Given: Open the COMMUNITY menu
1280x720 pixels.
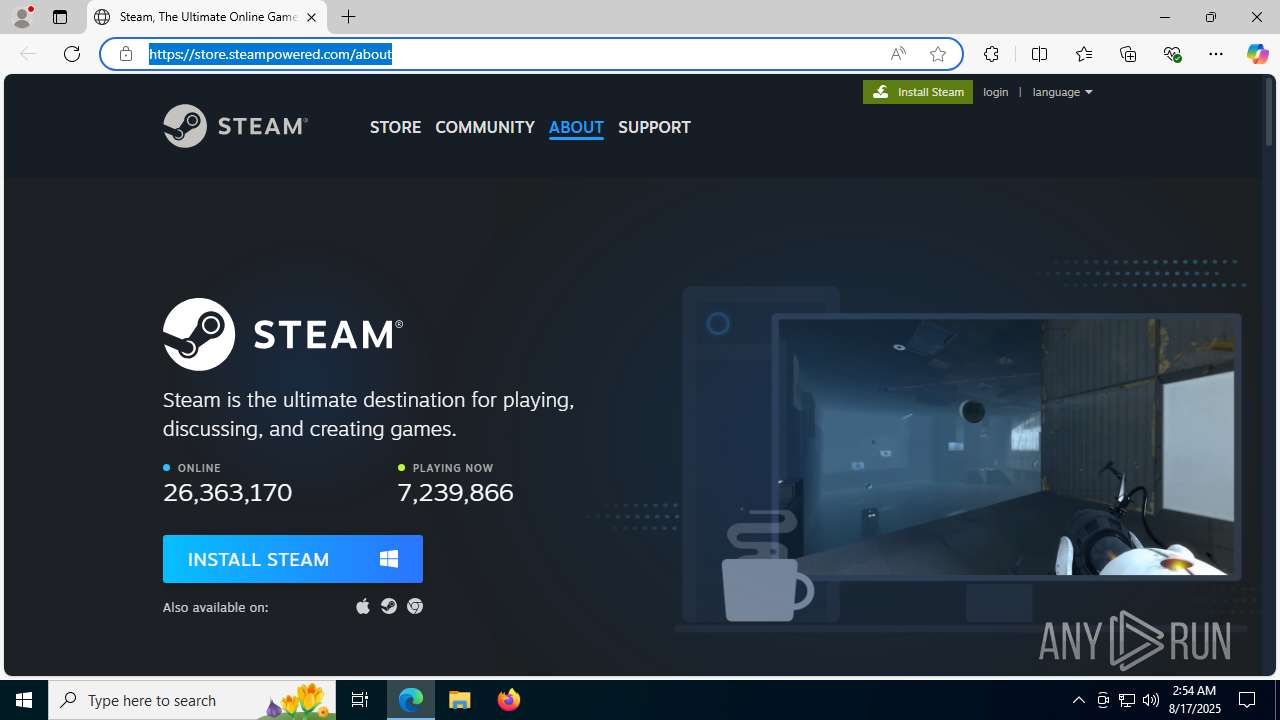Looking at the screenshot, I should (485, 127).
